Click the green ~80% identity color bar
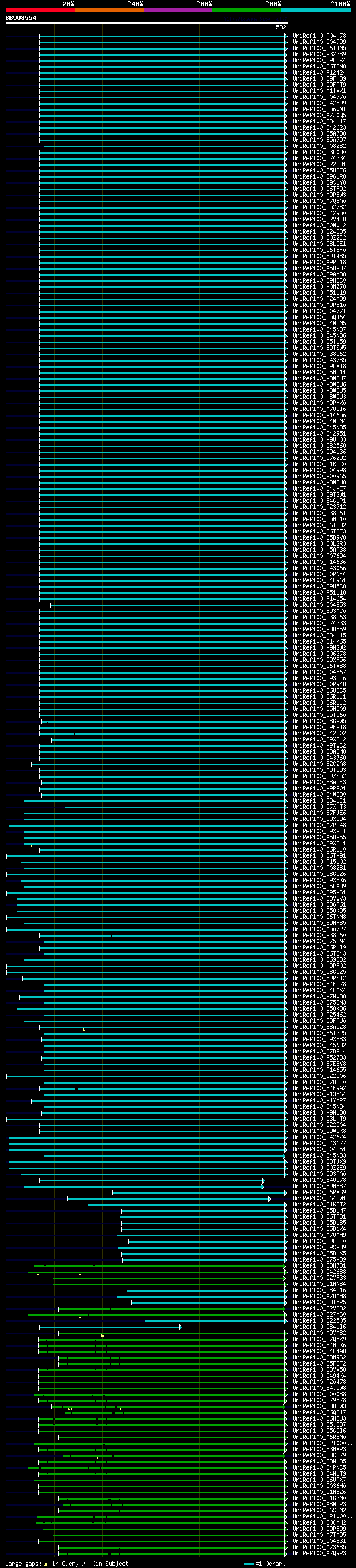This screenshot has width=356, height=1568. click(247, 10)
